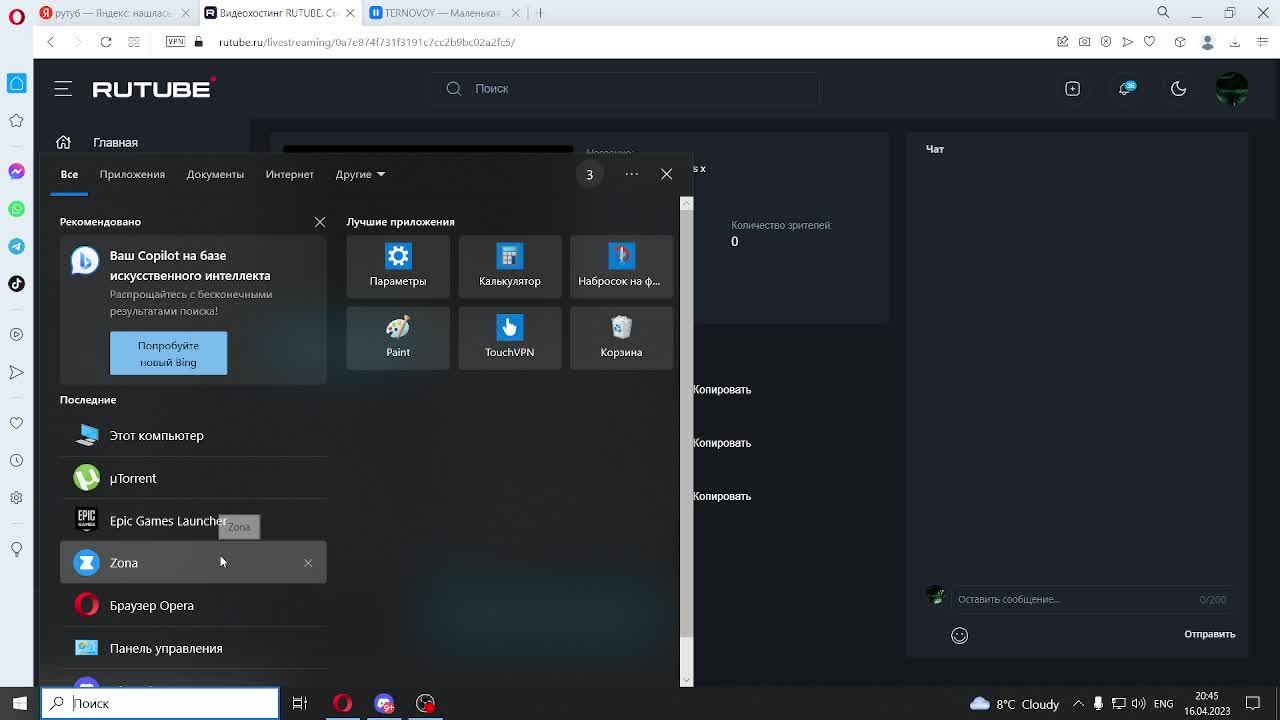Open a new browser tab

point(539,13)
